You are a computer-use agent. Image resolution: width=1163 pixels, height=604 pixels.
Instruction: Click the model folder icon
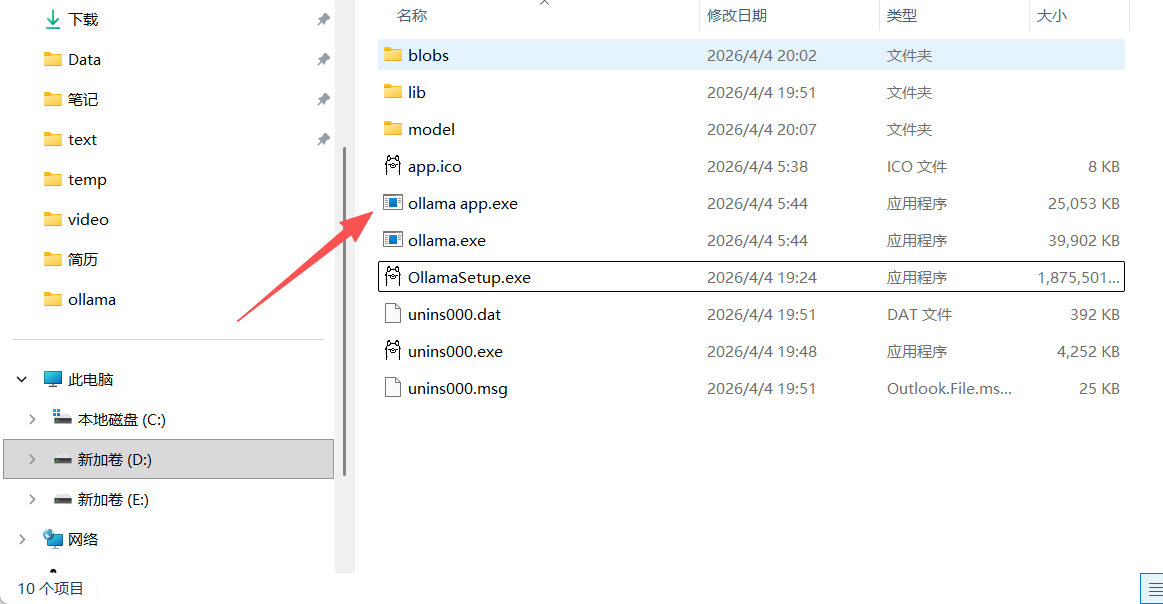(x=392, y=129)
